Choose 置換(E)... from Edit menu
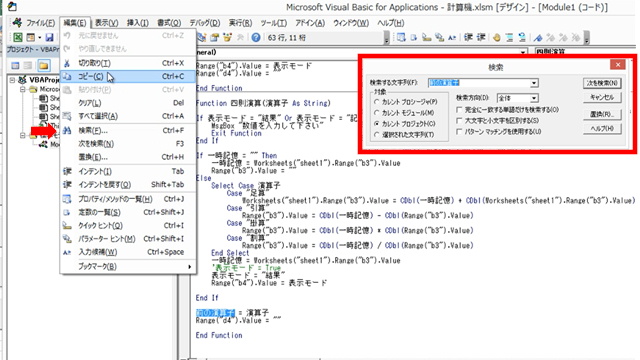The height and width of the screenshot is (360, 640). pos(128,157)
